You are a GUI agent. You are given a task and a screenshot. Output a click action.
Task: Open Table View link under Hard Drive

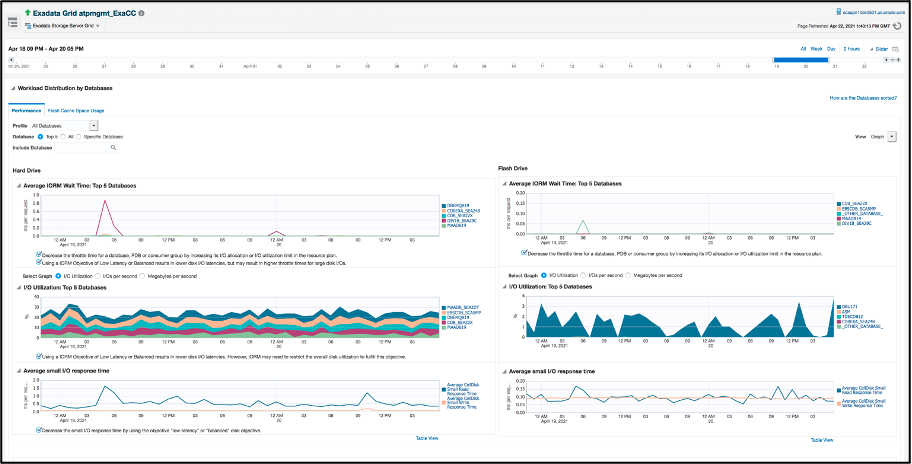(x=427, y=438)
